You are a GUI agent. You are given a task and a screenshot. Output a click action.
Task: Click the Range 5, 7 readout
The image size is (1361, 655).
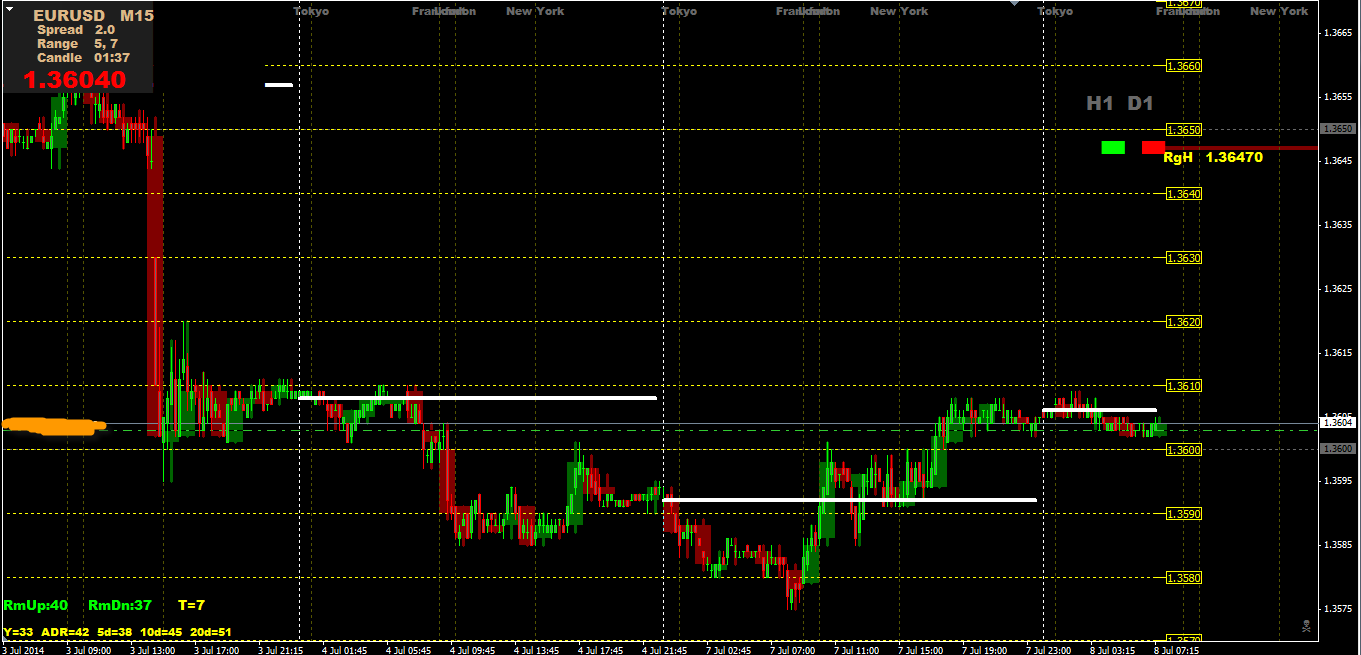tap(78, 44)
